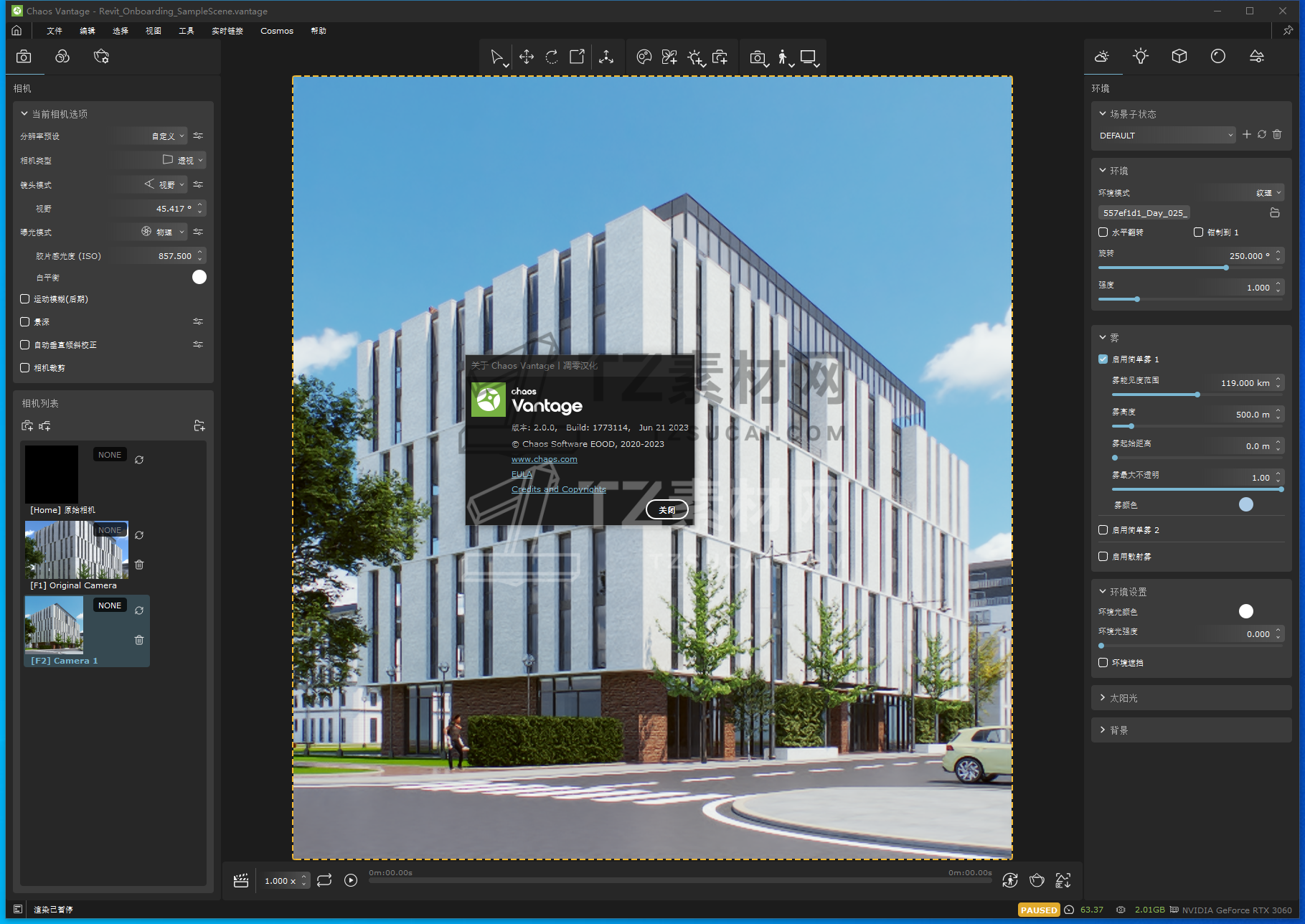Screen dimensions: 1305x924
Task: Open the material palette icon
Action: tap(644, 57)
